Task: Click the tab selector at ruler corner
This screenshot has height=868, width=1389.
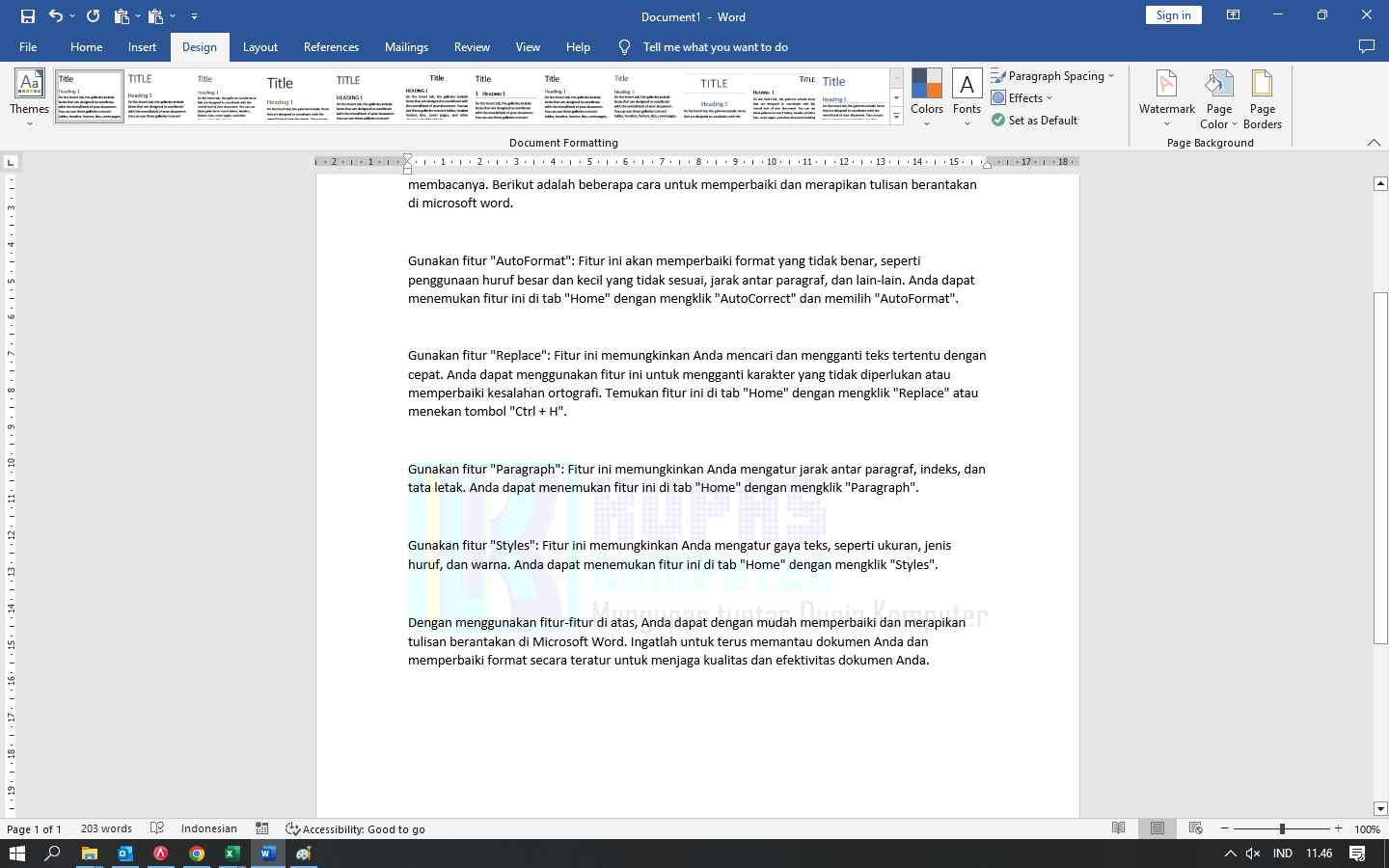Action: tap(11, 162)
